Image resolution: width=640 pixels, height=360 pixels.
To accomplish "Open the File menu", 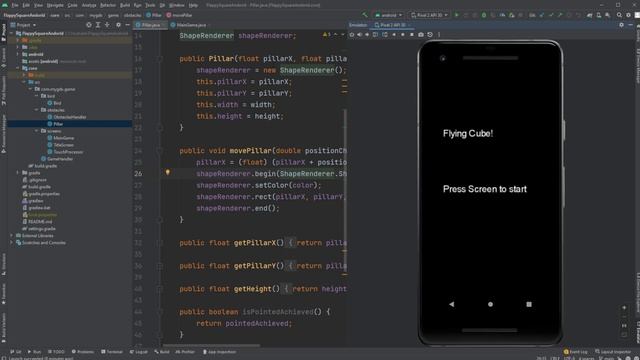I will 15,5.
